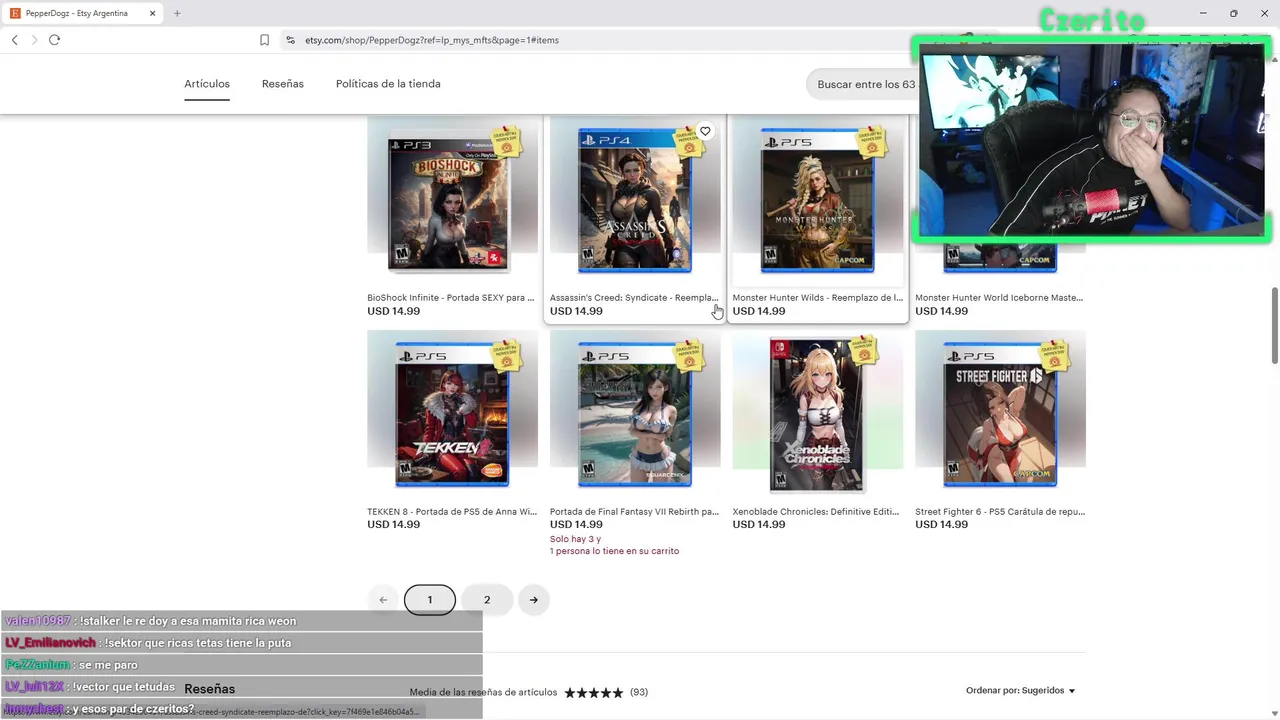
Task: Open the 'Ordenar por: Sugeridos' sort dropdown
Action: tap(1021, 691)
